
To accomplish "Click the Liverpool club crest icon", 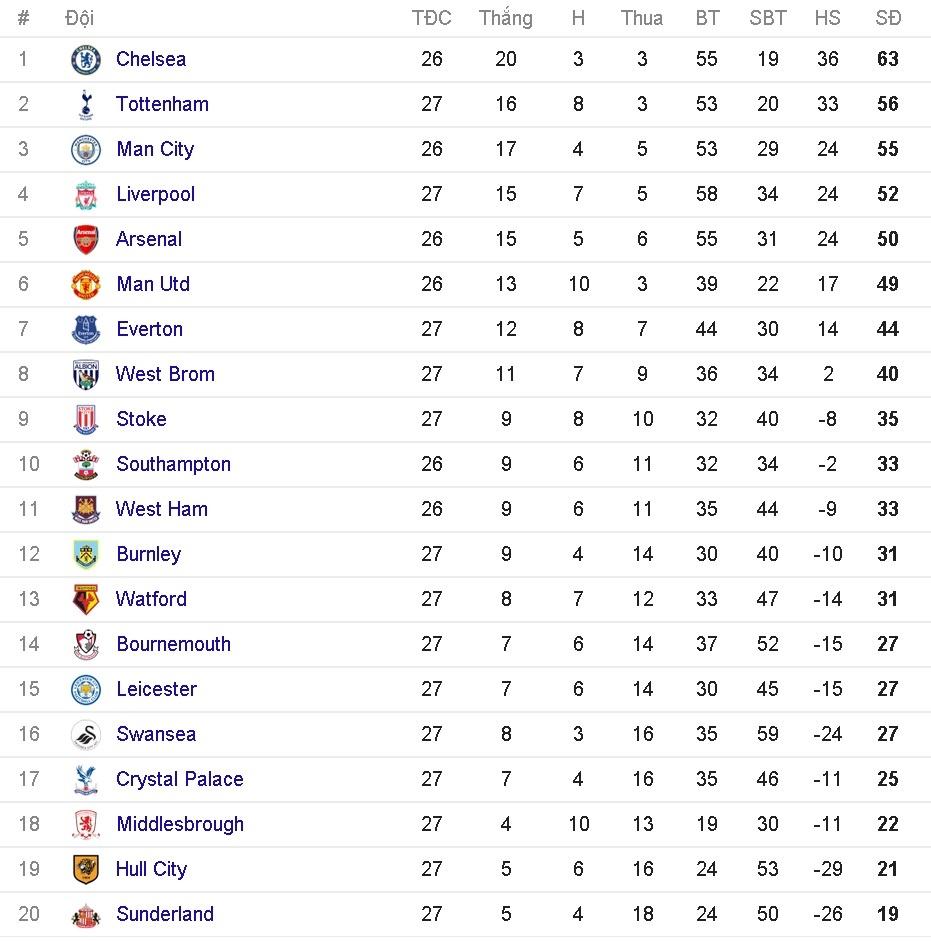I will pos(86,195).
